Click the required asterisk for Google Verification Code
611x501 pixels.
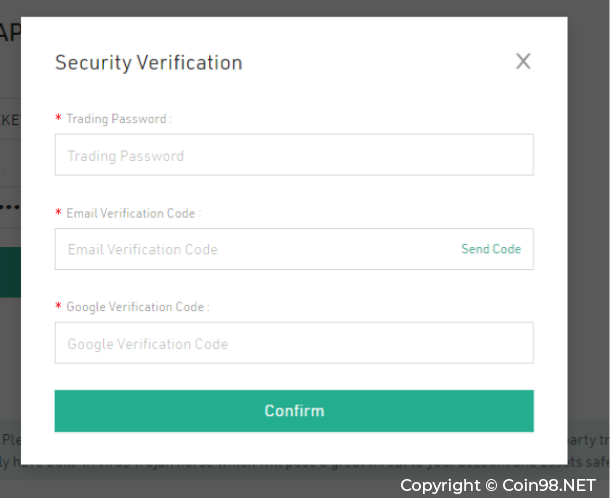pos(58,305)
